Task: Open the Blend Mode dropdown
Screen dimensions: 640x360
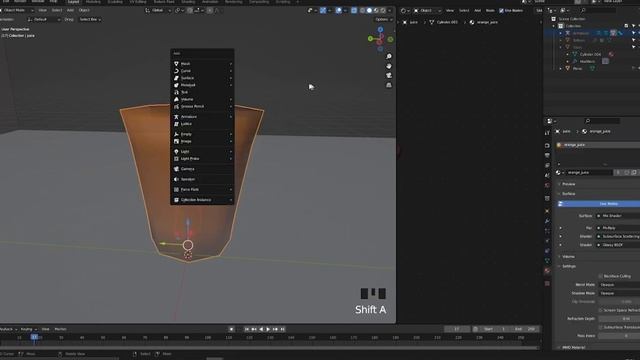Action: [619, 285]
